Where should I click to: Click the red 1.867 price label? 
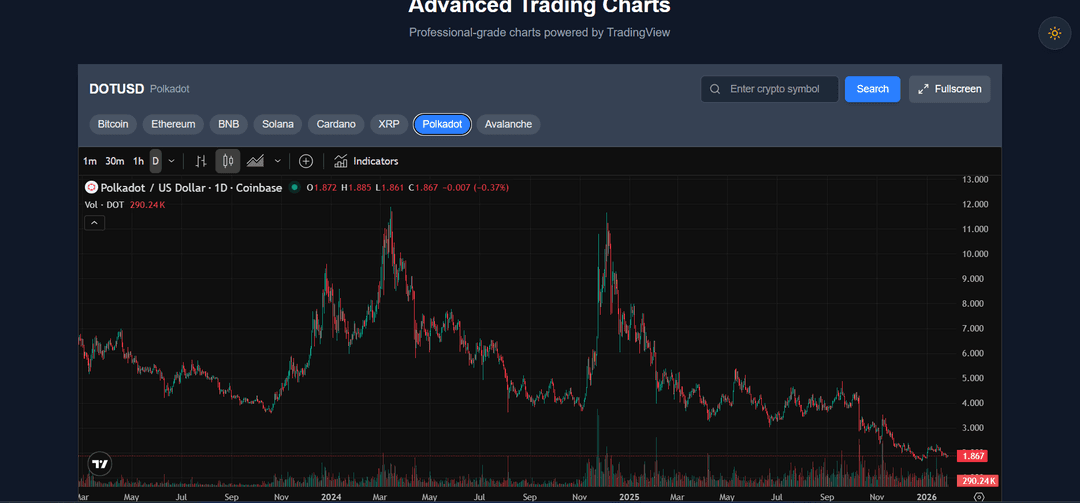[972, 456]
